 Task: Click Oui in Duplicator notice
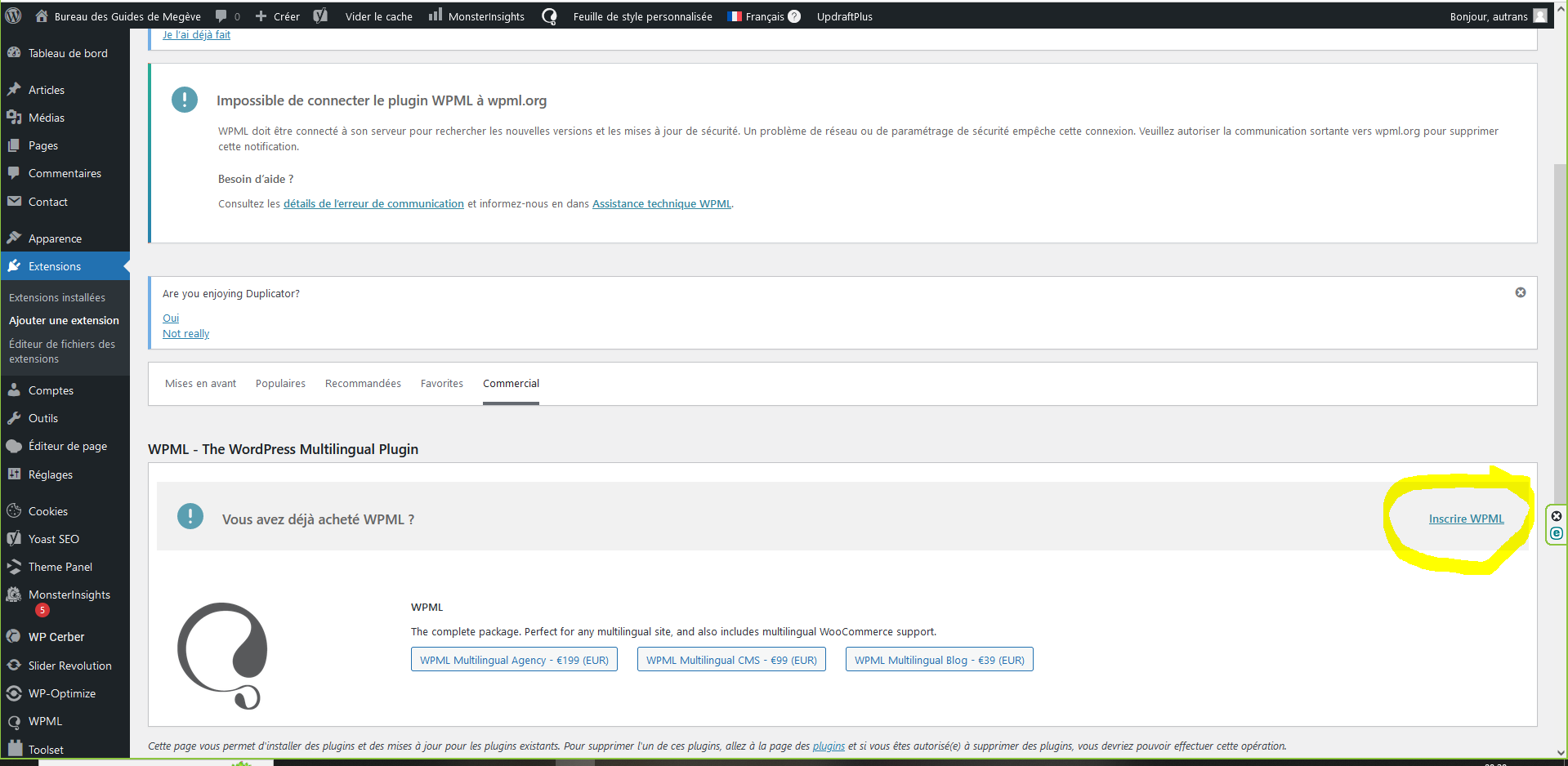171,318
